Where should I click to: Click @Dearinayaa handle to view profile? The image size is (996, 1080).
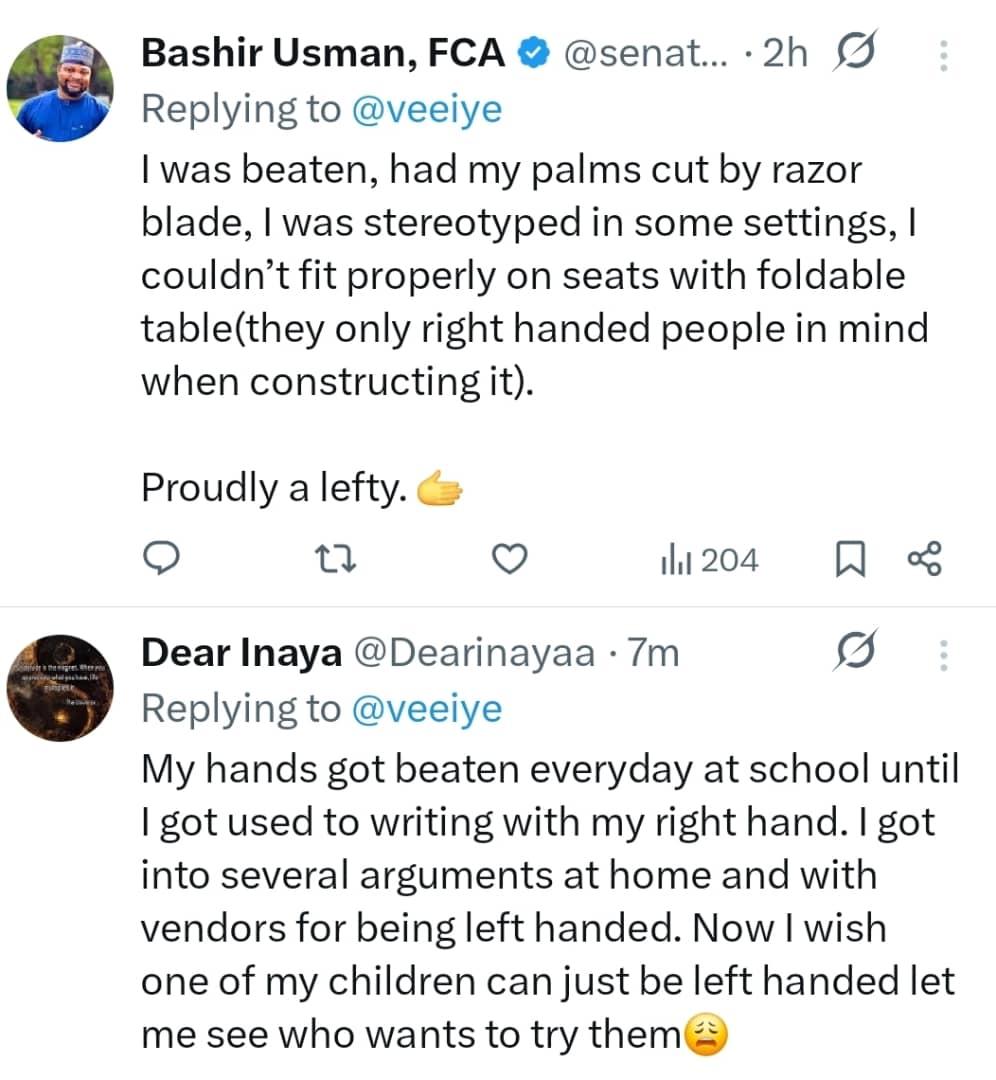click(x=470, y=652)
